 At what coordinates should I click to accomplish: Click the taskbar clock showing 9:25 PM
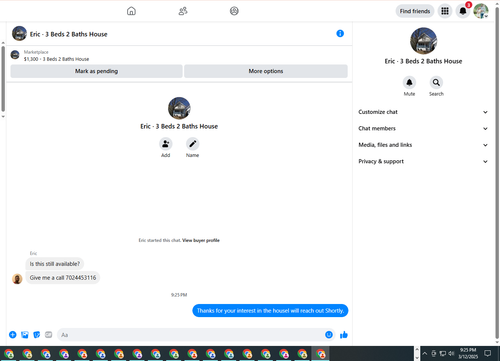(x=468, y=353)
